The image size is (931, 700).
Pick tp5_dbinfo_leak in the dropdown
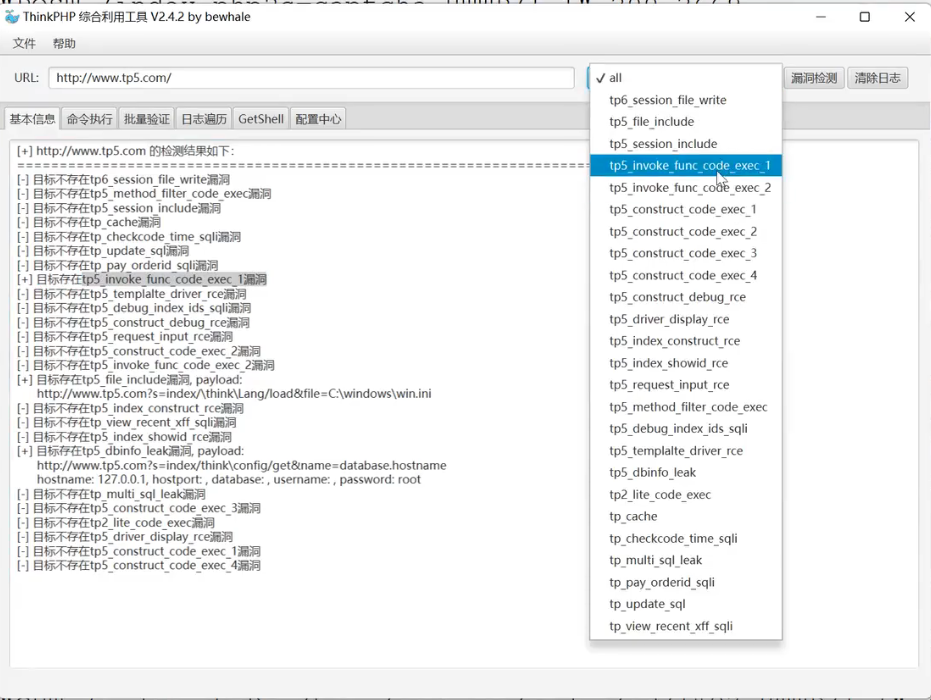point(686,473)
